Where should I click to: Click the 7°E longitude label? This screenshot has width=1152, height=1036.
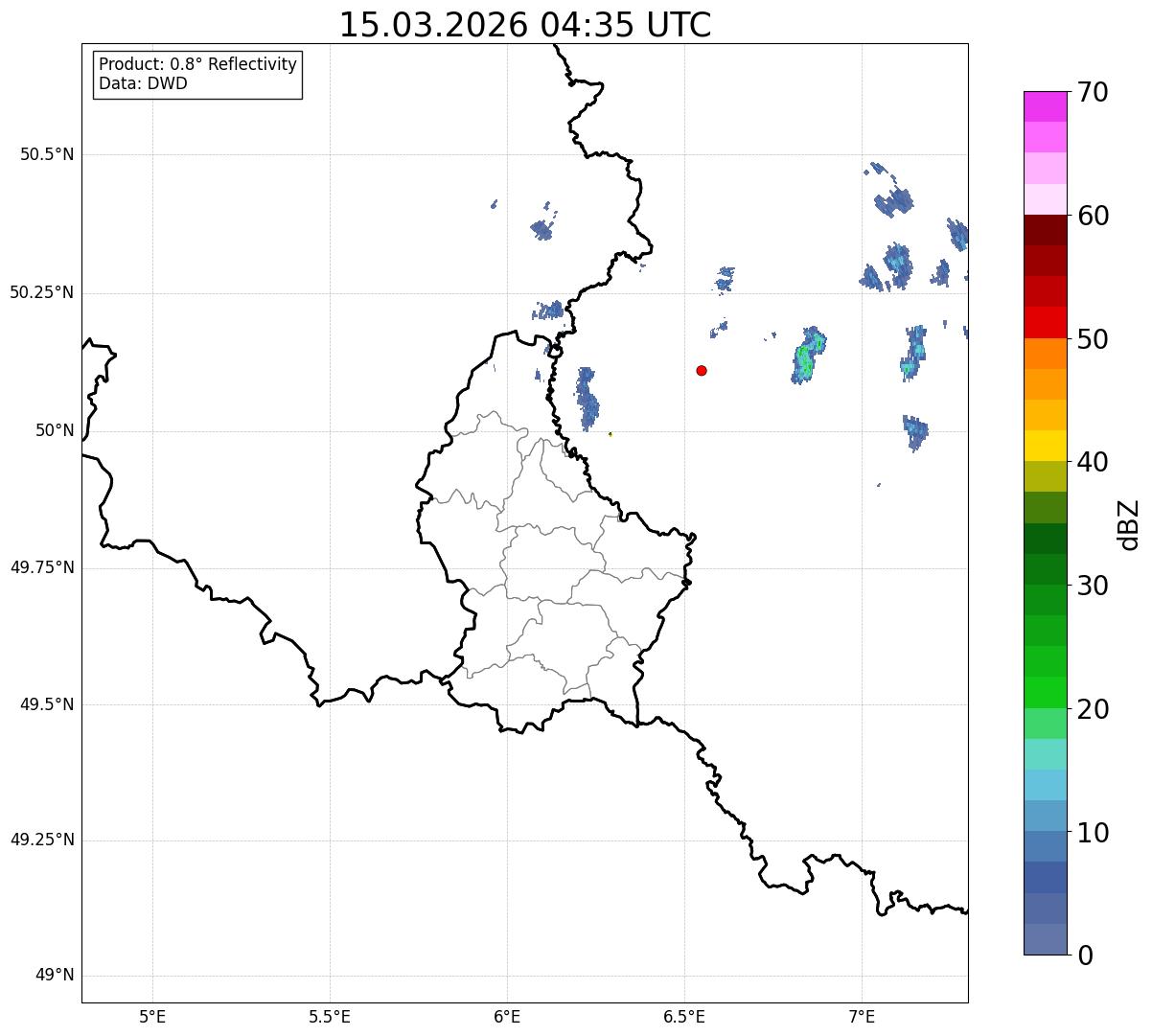point(862,1016)
